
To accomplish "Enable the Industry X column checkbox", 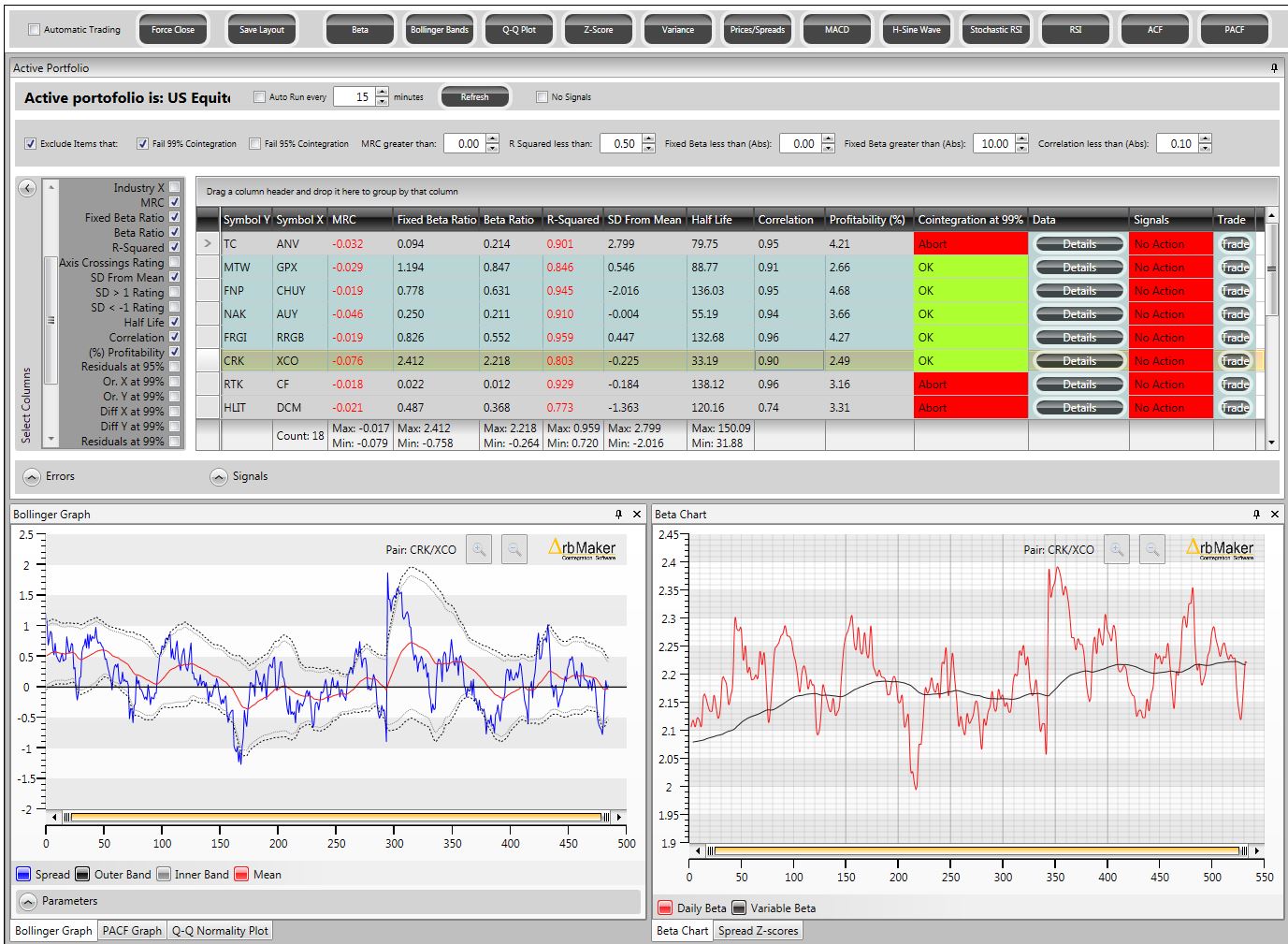I will click(x=174, y=187).
